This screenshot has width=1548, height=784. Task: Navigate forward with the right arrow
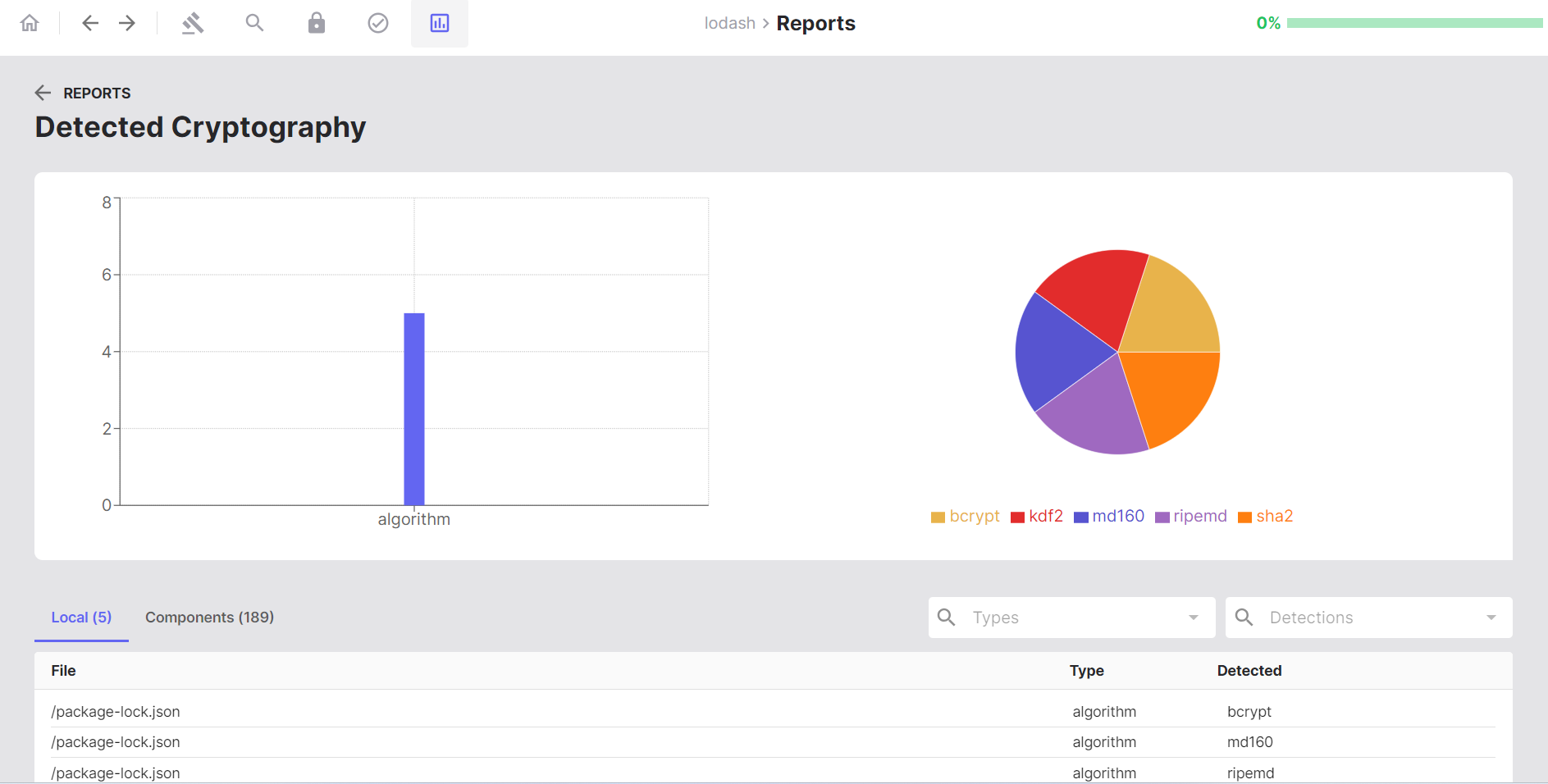click(x=127, y=23)
